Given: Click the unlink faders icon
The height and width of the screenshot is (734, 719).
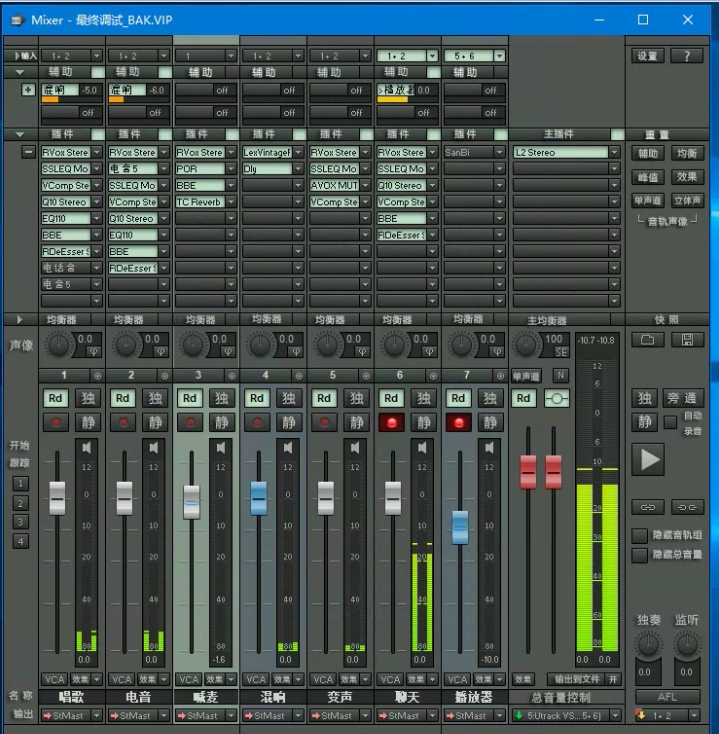Looking at the screenshot, I should click(687, 507).
